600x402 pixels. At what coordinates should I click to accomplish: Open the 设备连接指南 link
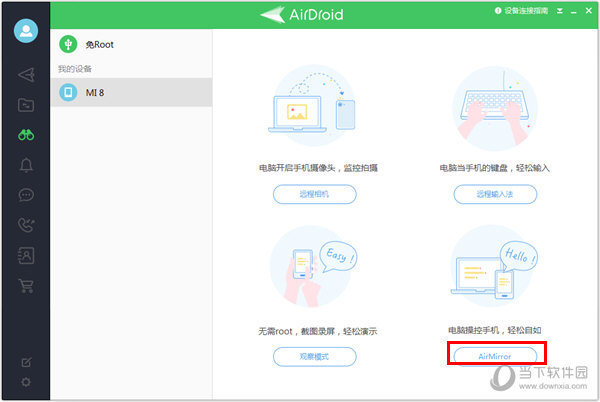click(x=522, y=11)
